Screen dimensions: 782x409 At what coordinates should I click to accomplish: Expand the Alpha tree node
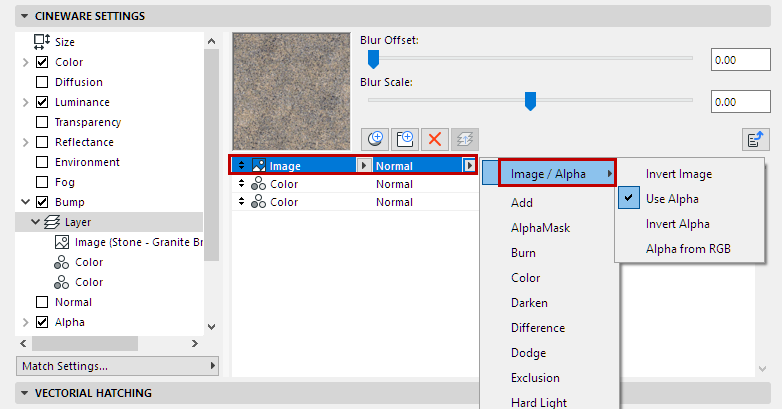click(25, 322)
